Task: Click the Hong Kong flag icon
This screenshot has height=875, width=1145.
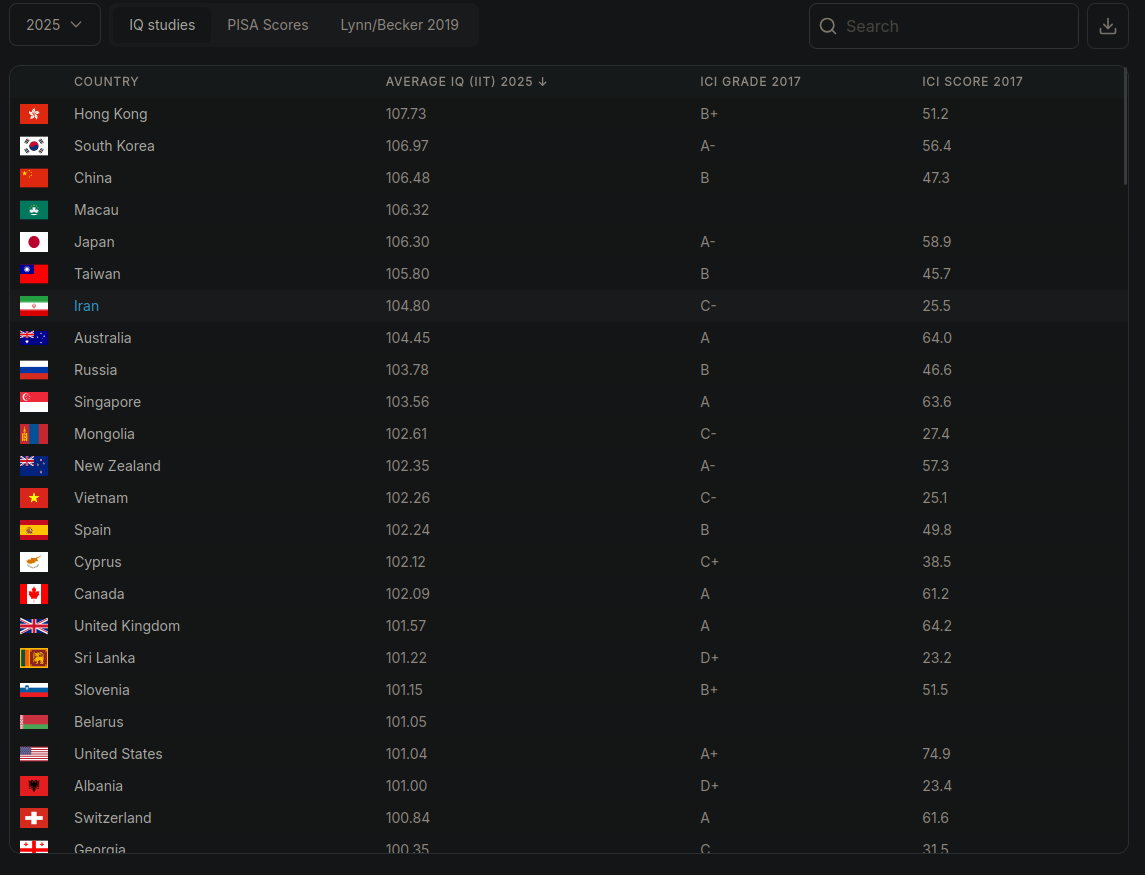Action: (x=34, y=114)
